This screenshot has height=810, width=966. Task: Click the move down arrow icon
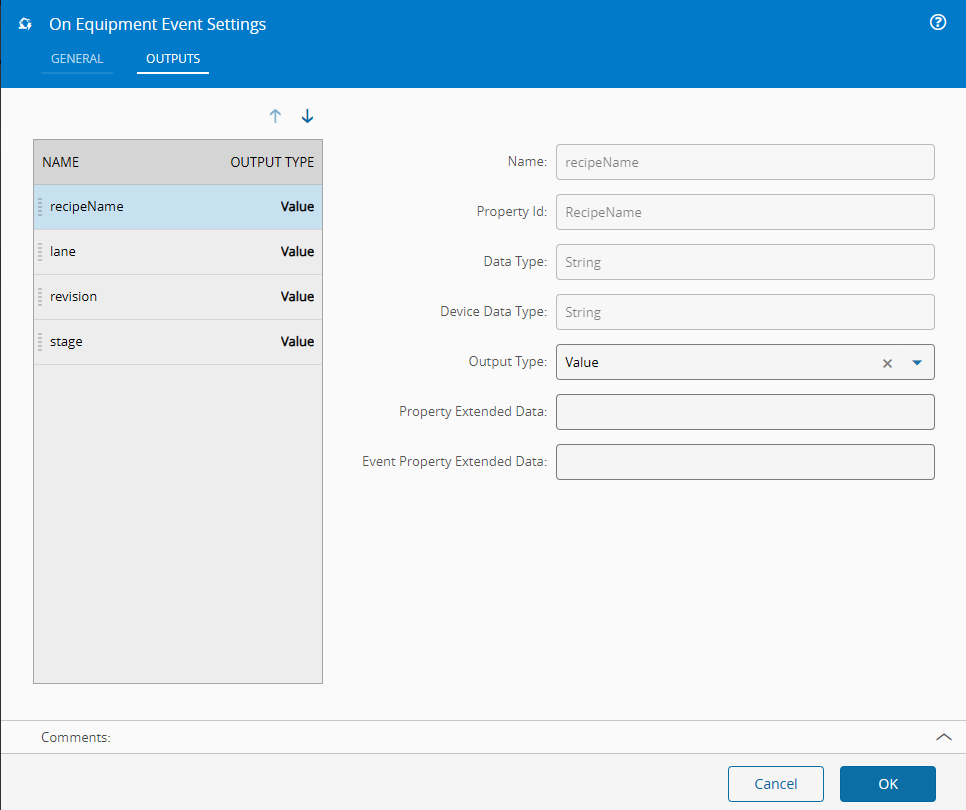307,116
